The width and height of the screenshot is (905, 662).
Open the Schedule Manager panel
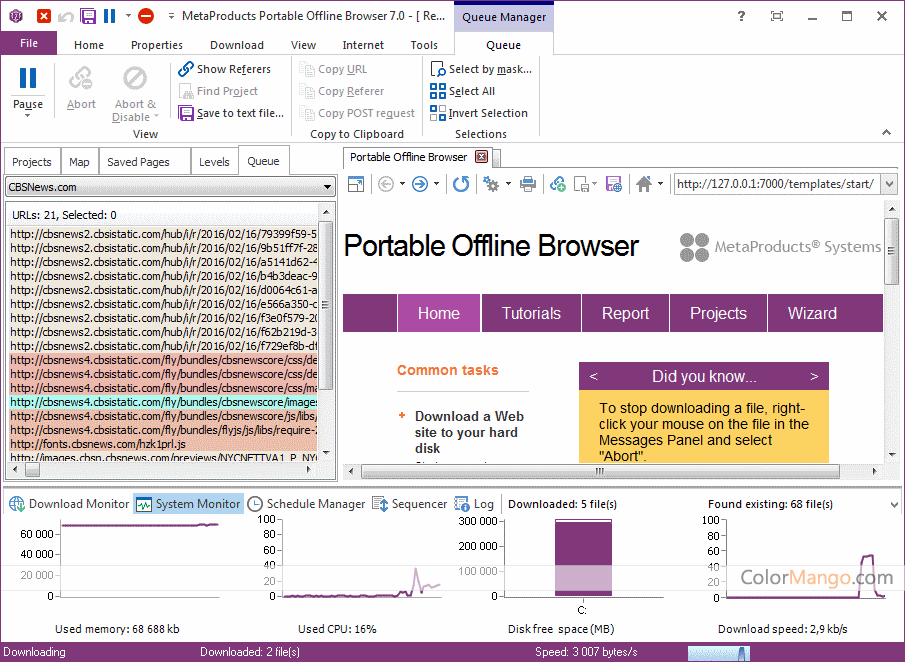pos(306,504)
